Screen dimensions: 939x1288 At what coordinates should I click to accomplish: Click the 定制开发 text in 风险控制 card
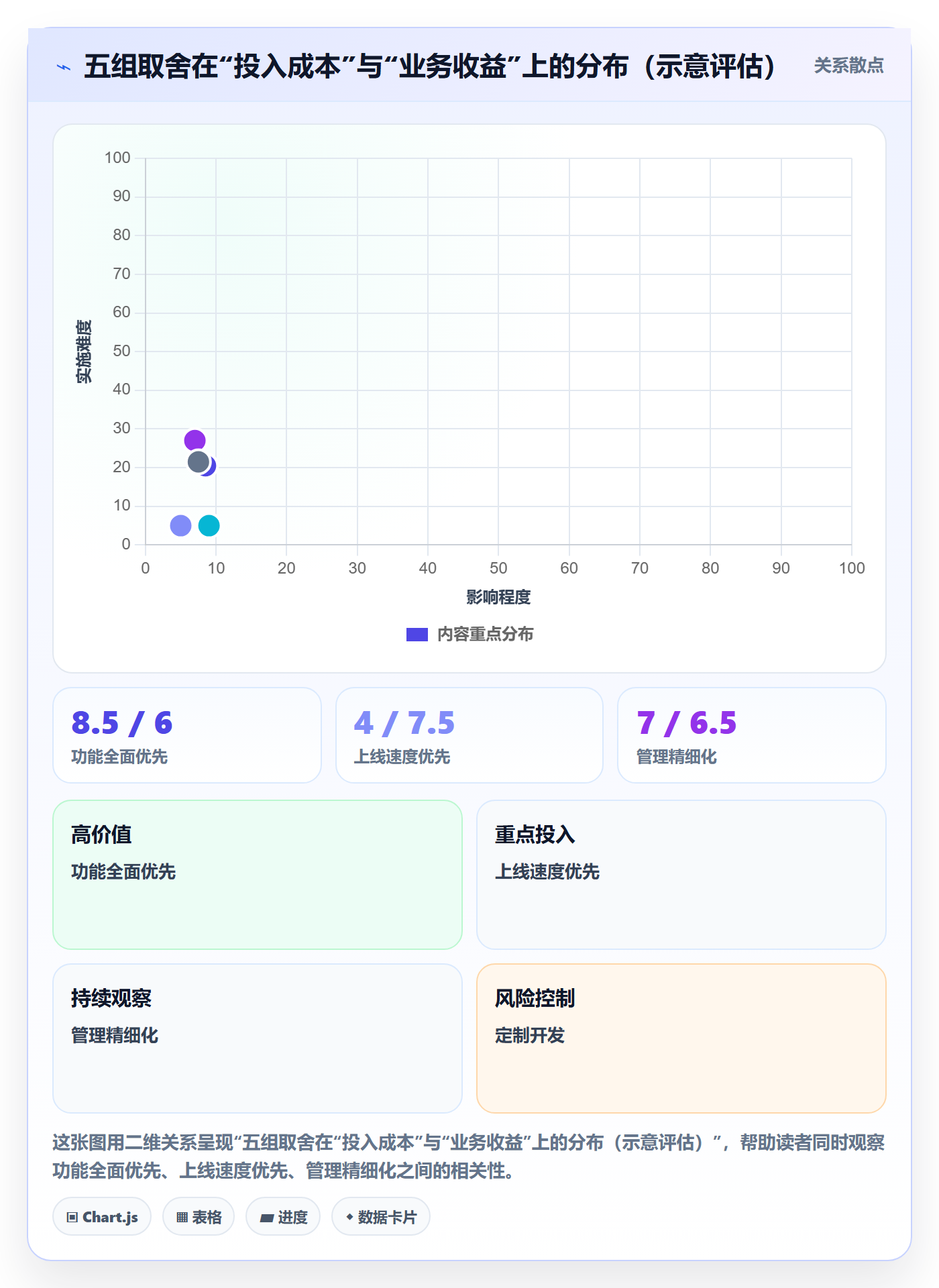[530, 1036]
